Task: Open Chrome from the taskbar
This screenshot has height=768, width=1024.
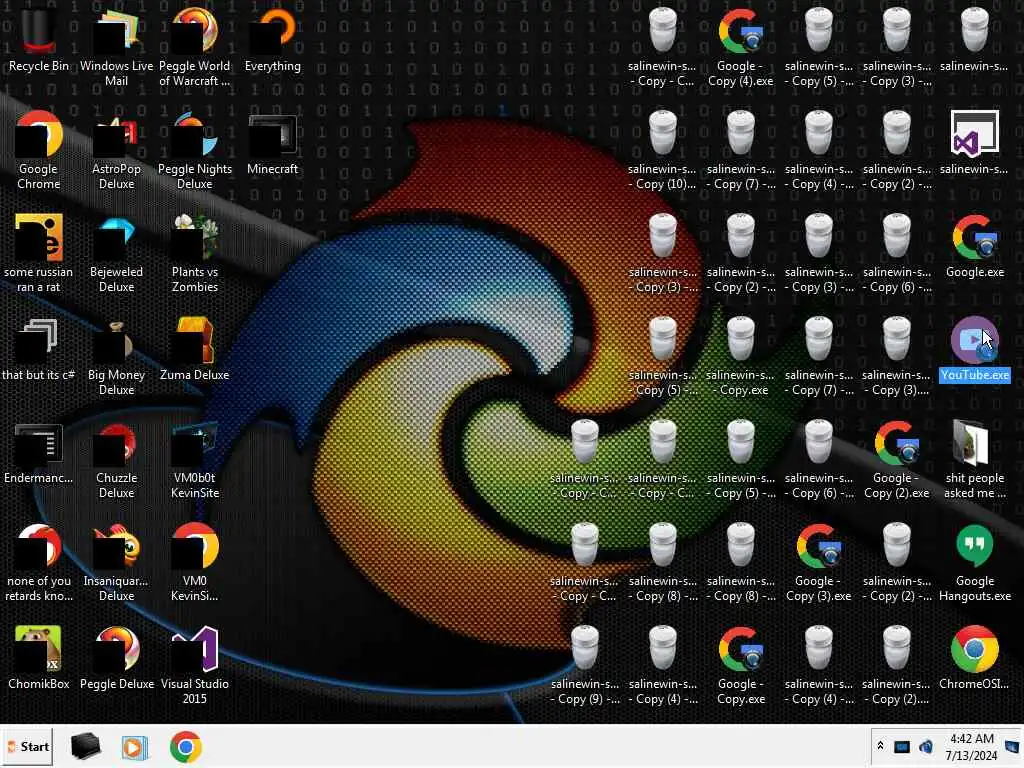Action: pos(186,747)
